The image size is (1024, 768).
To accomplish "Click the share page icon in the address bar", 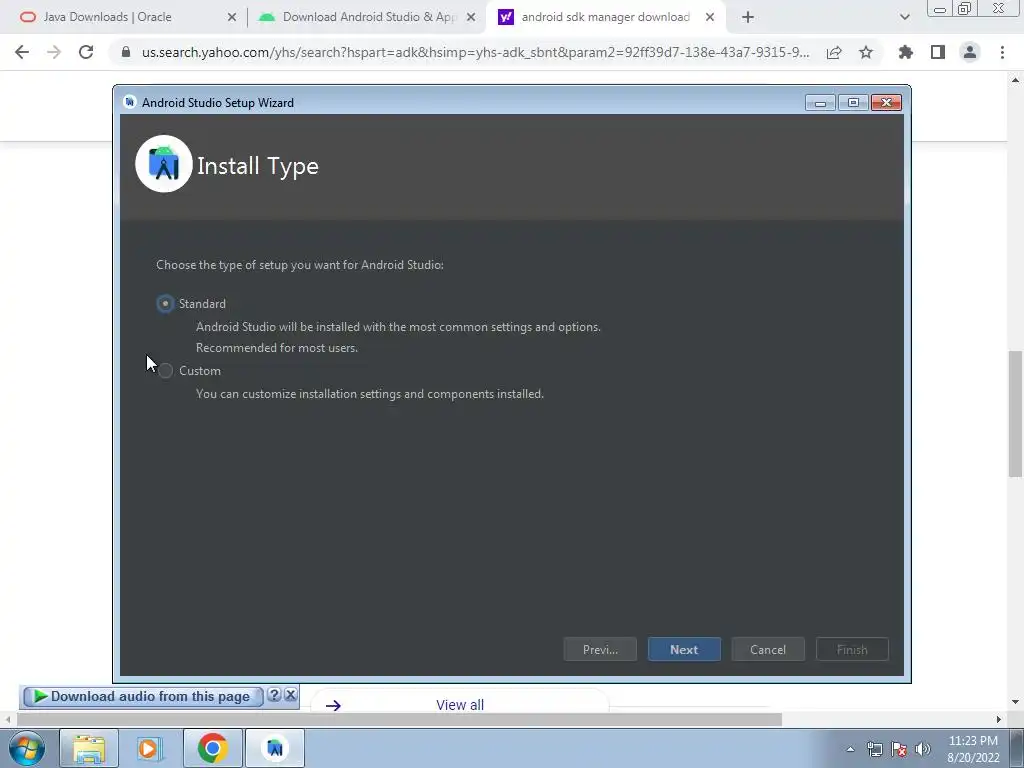I will tap(834, 52).
